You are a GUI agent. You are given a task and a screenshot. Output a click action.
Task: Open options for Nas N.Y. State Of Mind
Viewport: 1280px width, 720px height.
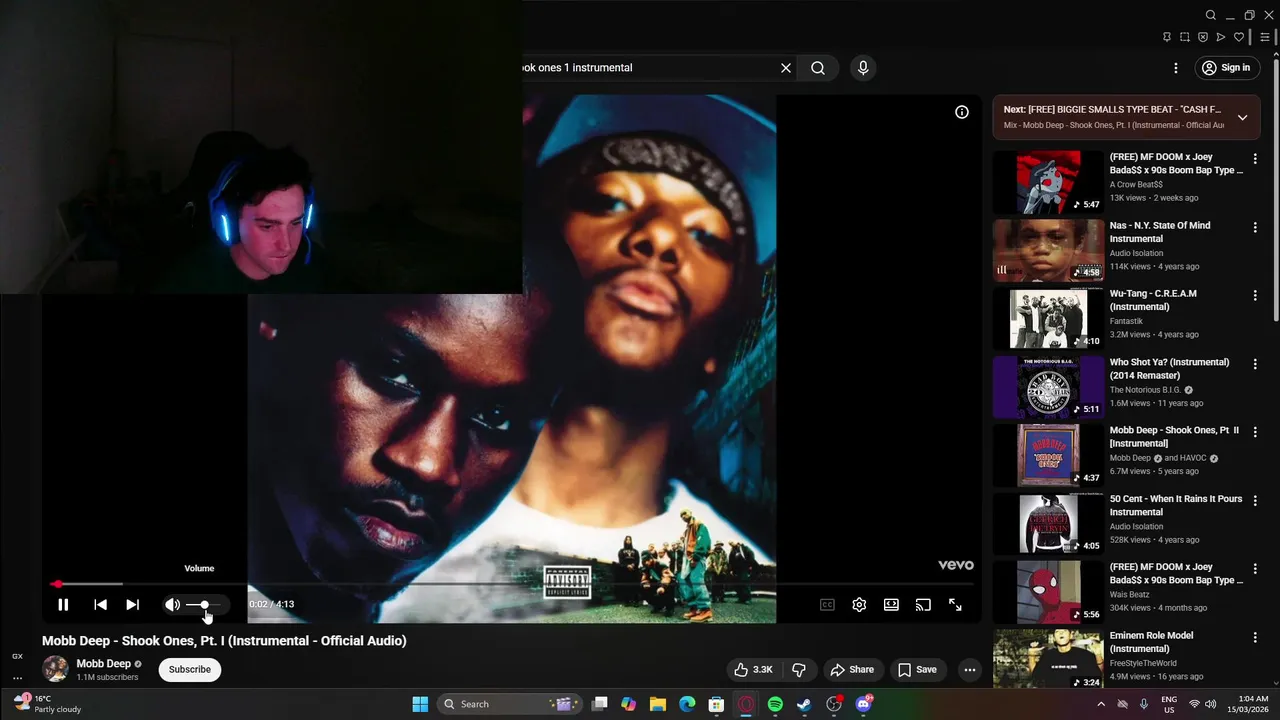(1255, 227)
